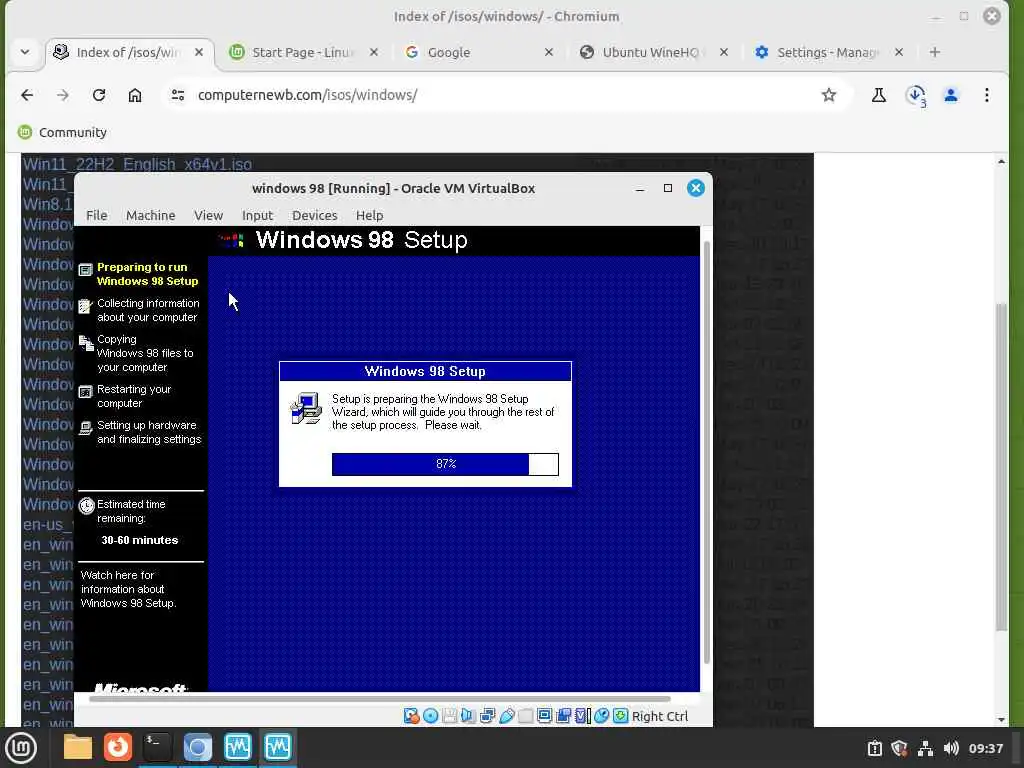Click the network adapter indicator in VirtualBox
Image resolution: width=1024 pixels, height=768 pixels.
pos(487,716)
